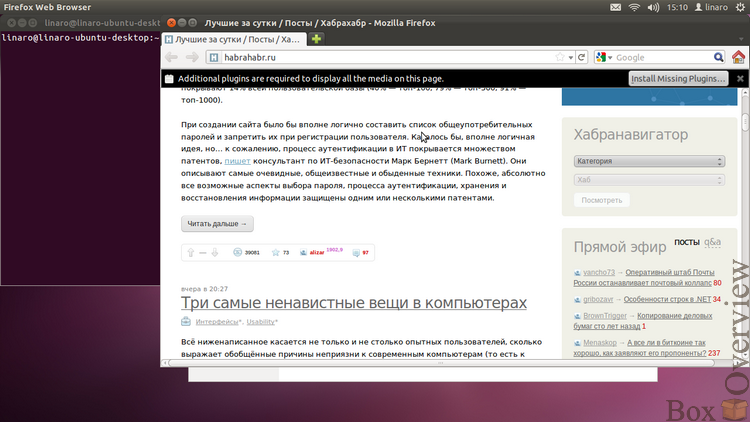Click user icon next to Menaskop
Image resolution: width=750 pixels, height=422 pixels.
click(577, 343)
